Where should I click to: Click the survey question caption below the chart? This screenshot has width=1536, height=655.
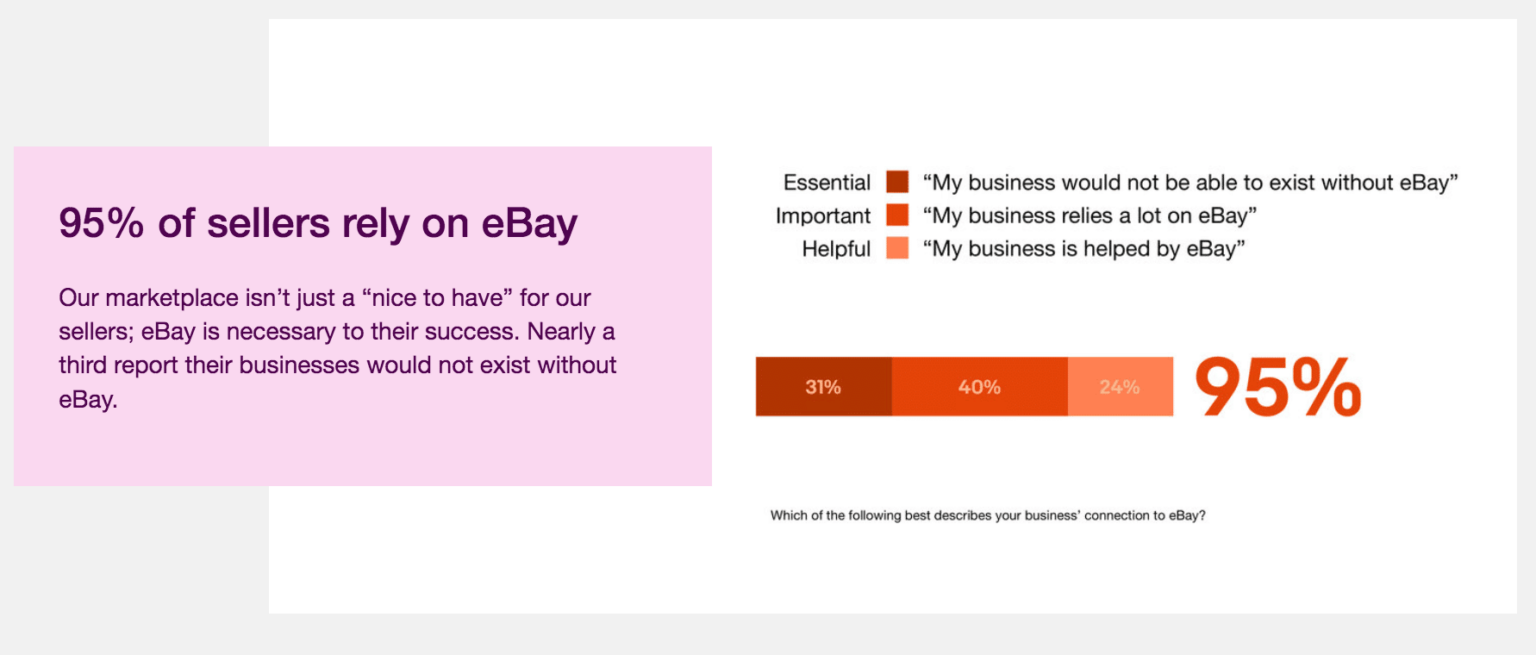point(987,516)
